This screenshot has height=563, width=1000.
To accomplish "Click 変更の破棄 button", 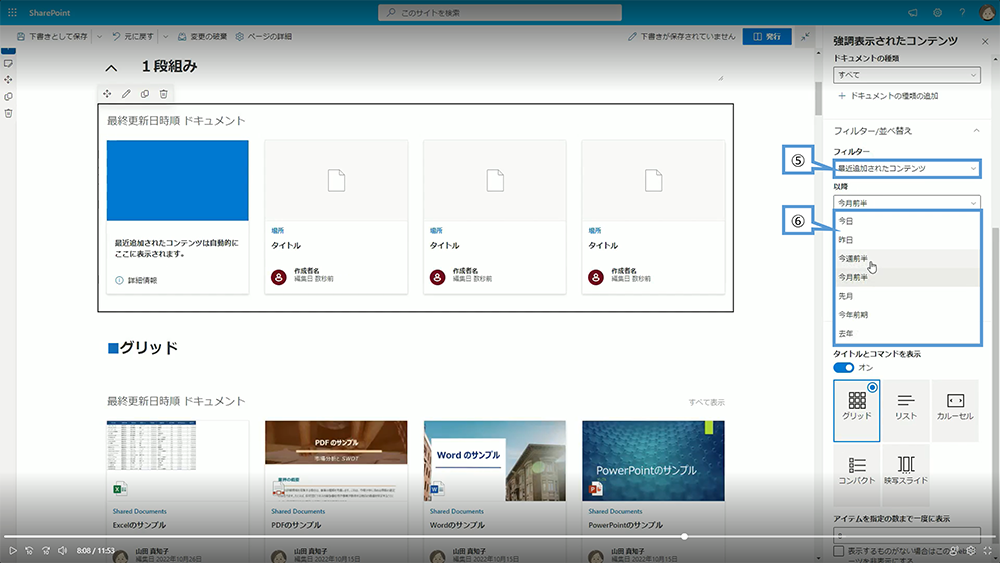I will click(x=202, y=37).
